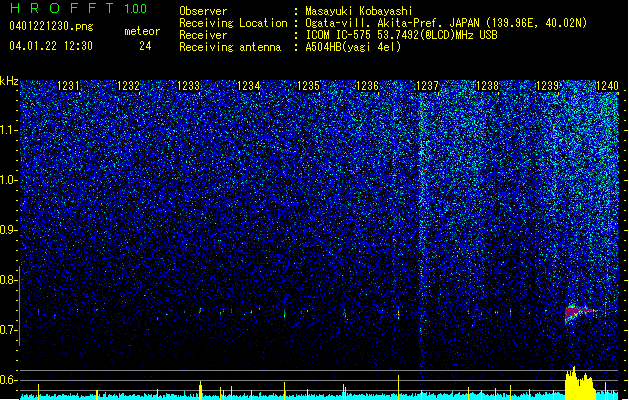Click the Ogata-vill. Akita-Pref. JAPAN location text
This screenshot has width=629, height=400.
click(x=446, y=23)
